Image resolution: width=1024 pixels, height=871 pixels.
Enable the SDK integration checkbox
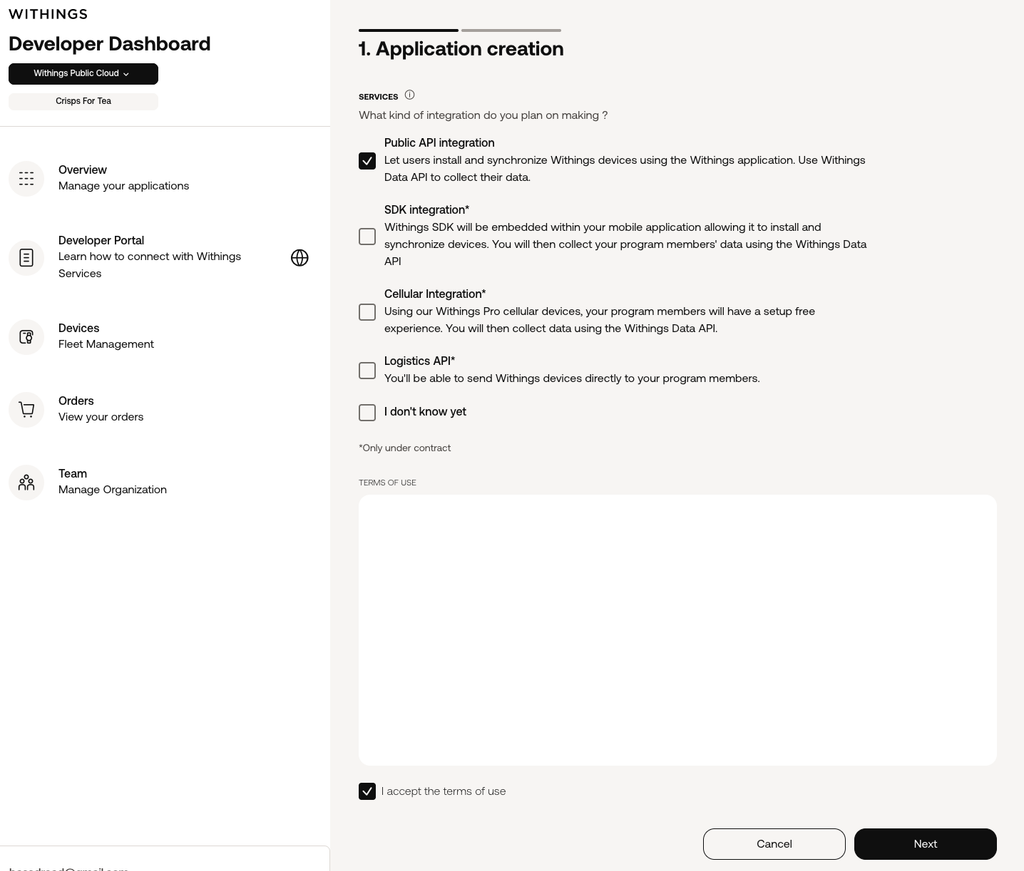point(367,236)
